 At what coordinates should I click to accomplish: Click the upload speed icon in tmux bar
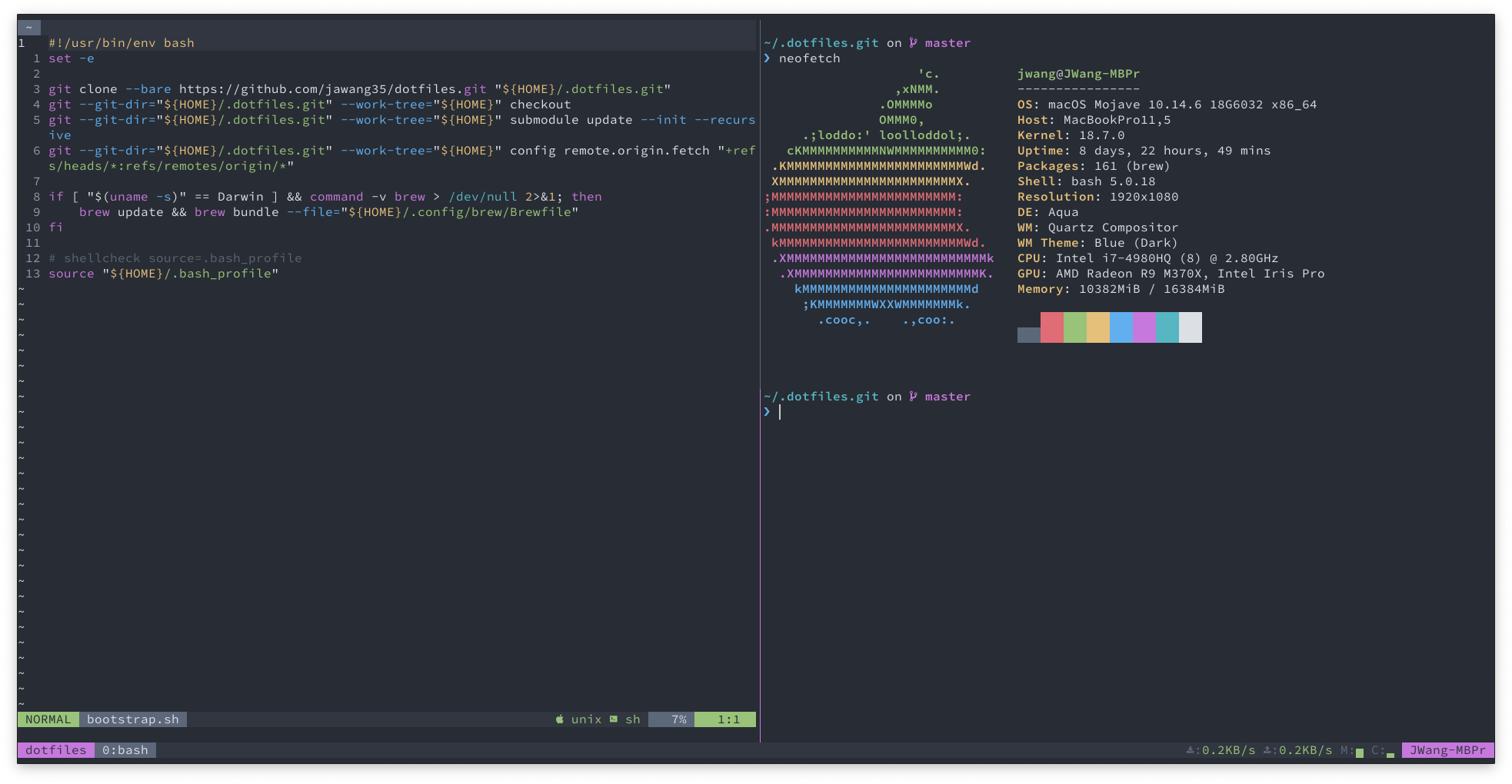[x=1267, y=750]
